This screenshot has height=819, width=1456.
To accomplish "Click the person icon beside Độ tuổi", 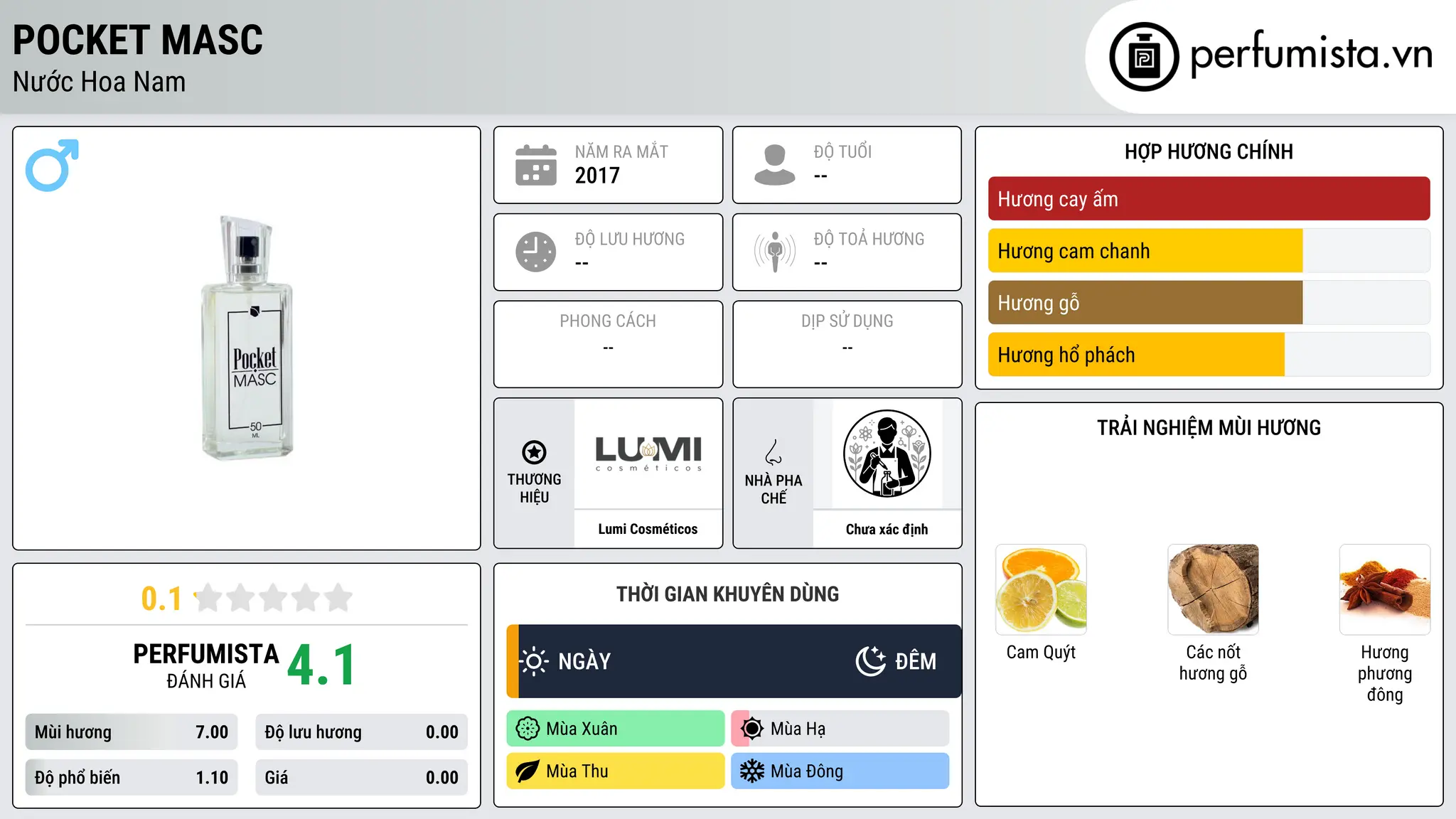I will (775, 165).
